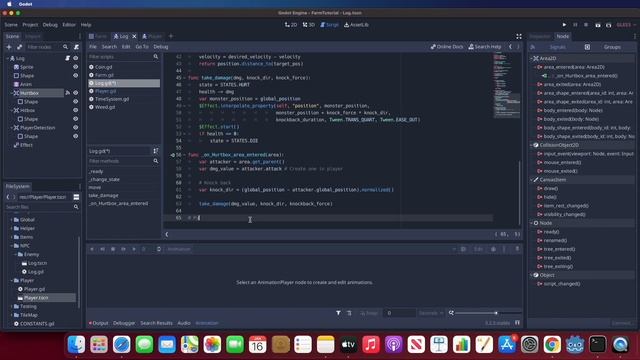Play the current scene clapper icon
The height and width of the screenshot is (360, 640).
tap(598, 25)
